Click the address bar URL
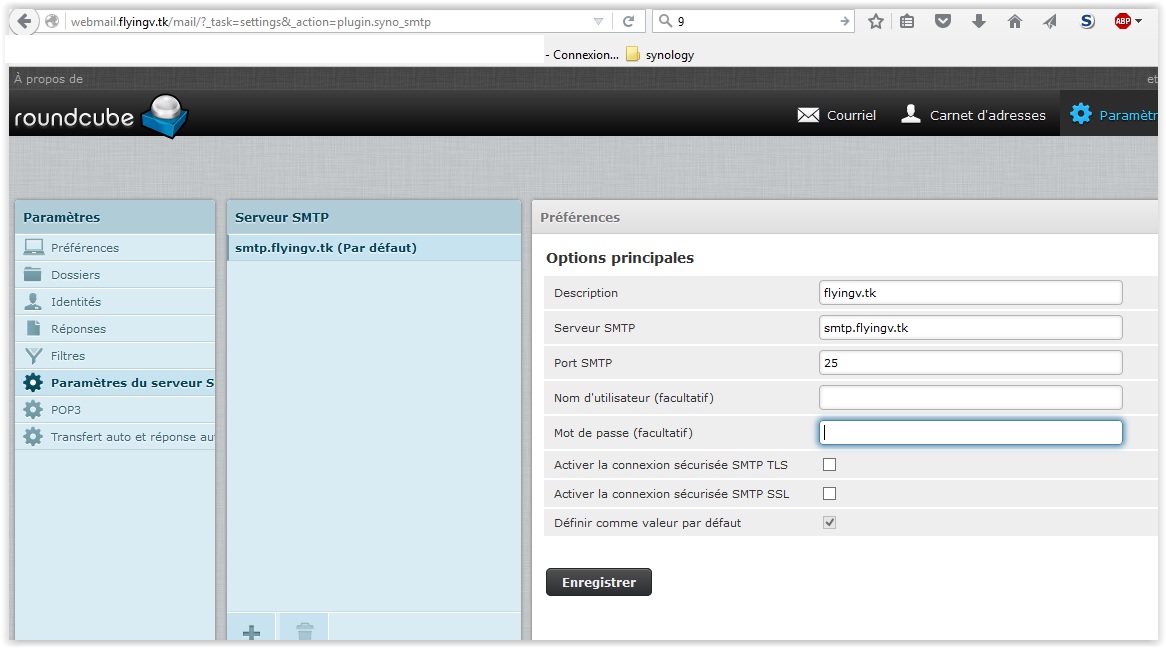Screen dimensions: 1166x648 pyautogui.click(x=251, y=22)
